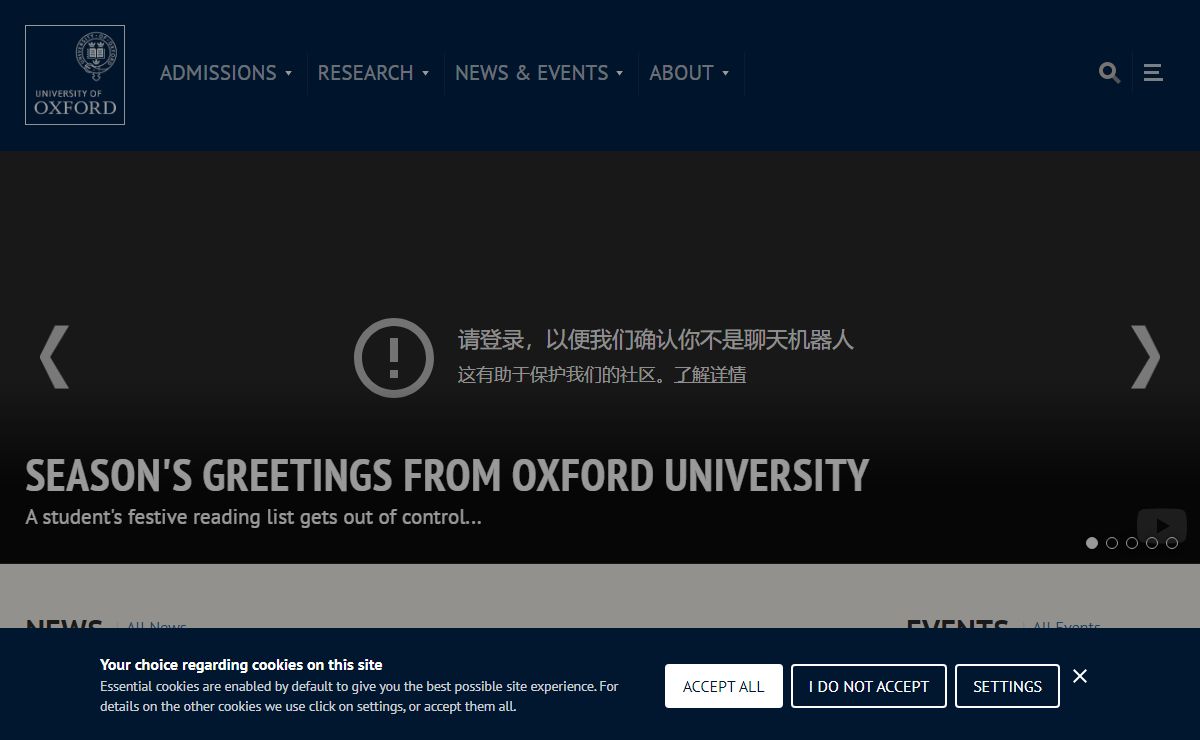
Task: Click the I Do Not Accept button
Action: click(869, 686)
